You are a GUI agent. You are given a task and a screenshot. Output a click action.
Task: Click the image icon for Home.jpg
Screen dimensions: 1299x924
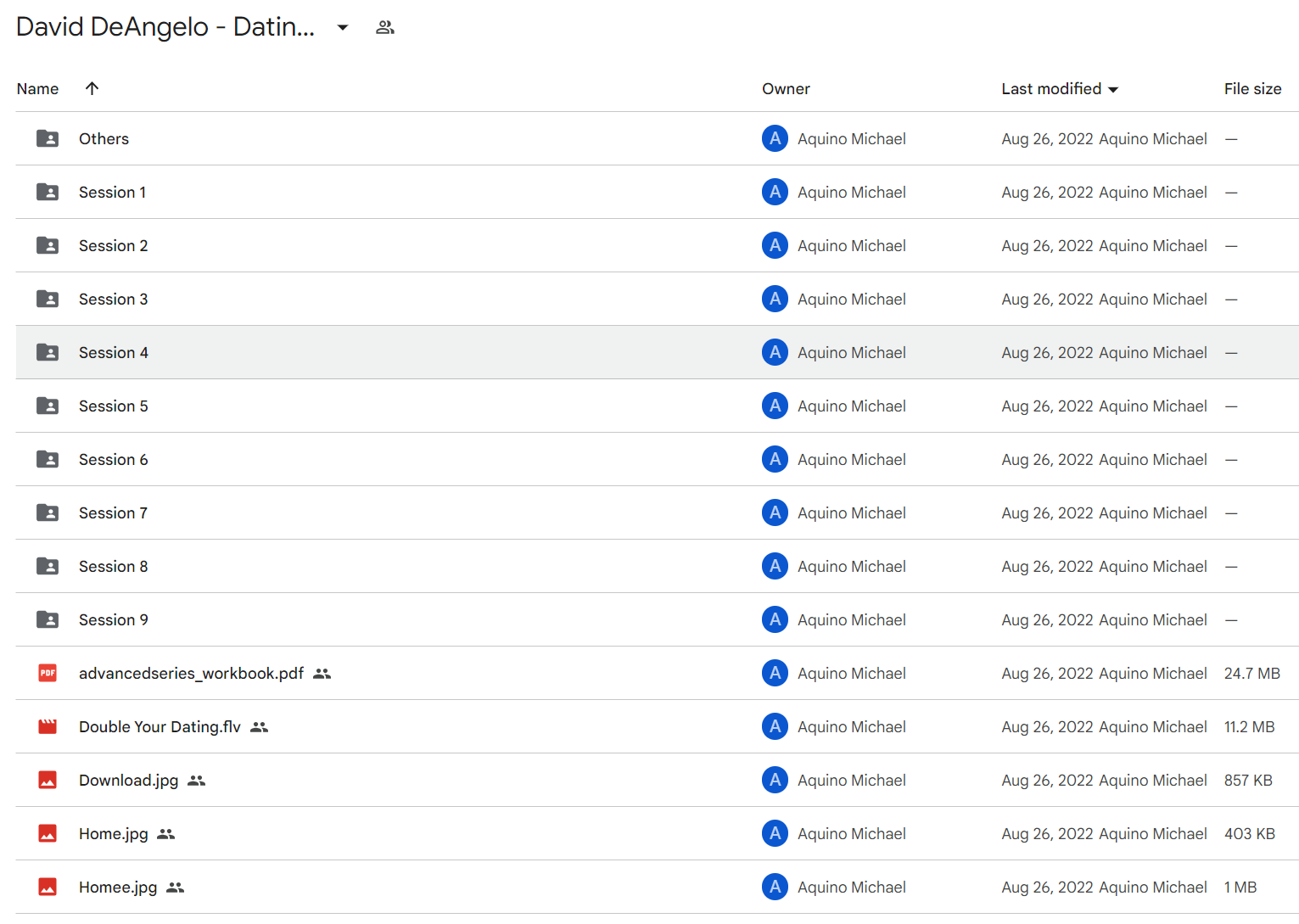(x=48, y=833)
